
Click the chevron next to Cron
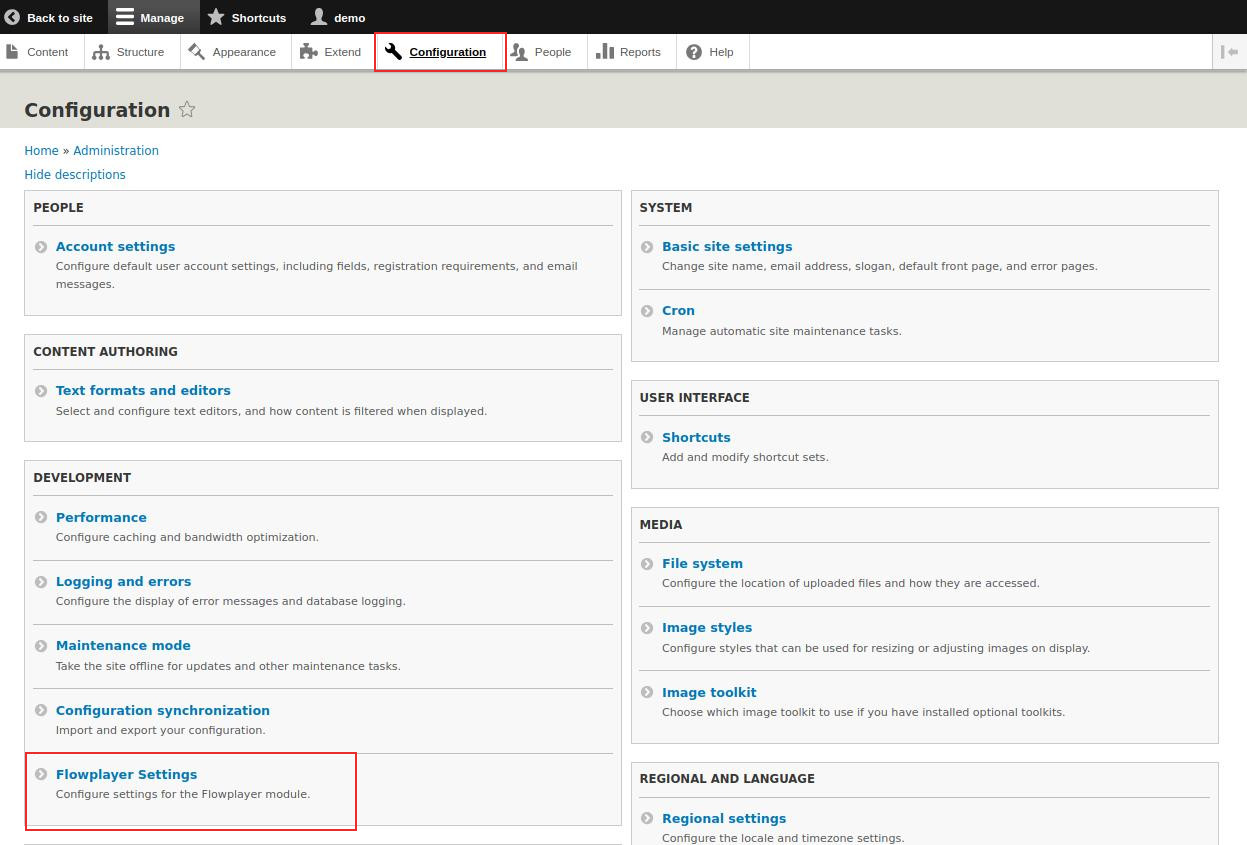click(646, 311)
